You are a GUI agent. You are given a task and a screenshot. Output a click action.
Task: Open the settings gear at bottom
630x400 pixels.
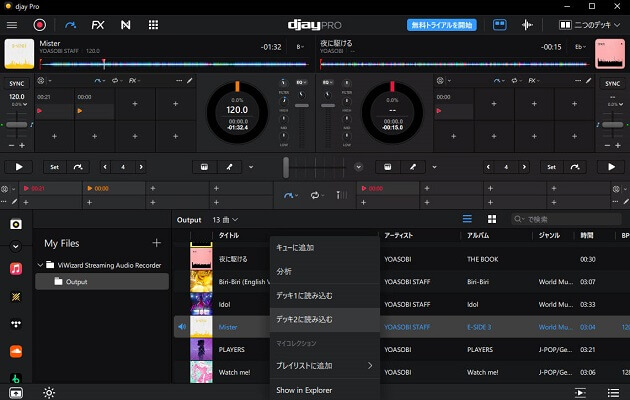(x=49, y=392)
